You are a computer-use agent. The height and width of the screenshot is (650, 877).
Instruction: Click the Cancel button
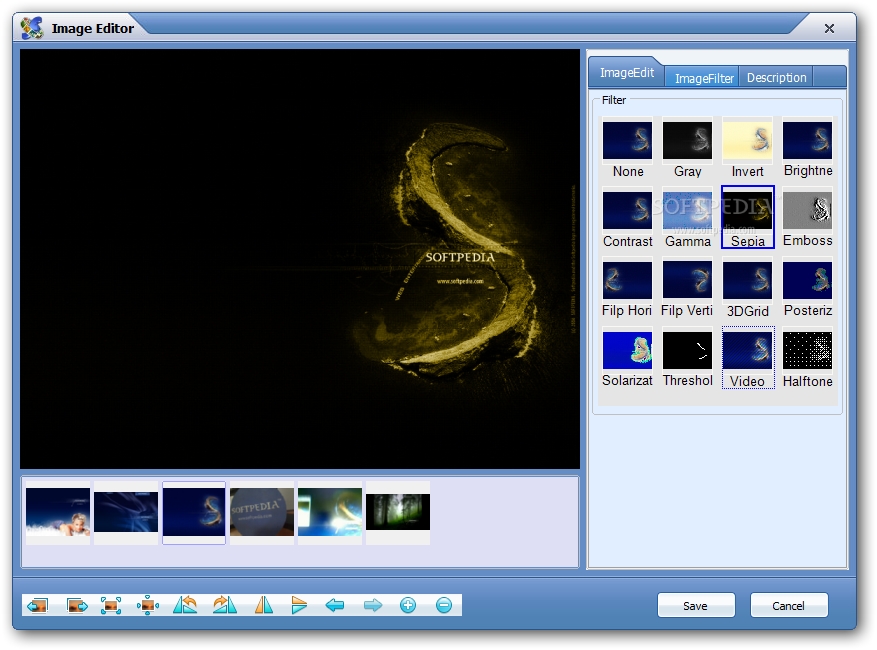788,606
